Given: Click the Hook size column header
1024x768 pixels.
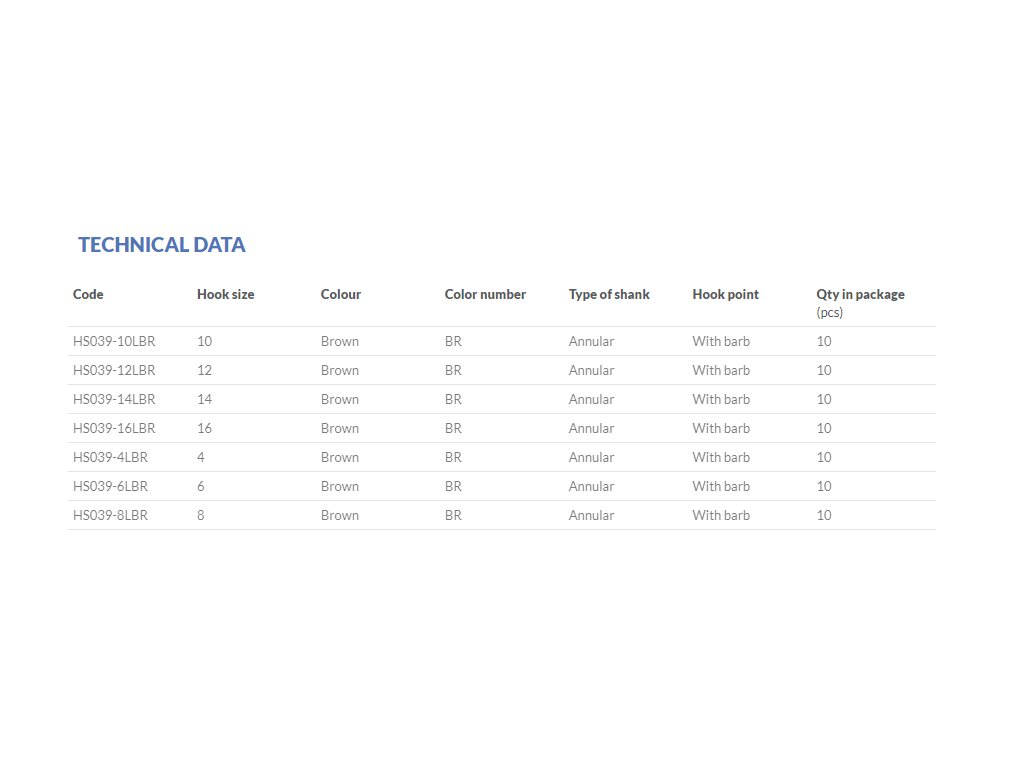Looking at the screenshot, I should click(225, 295).
